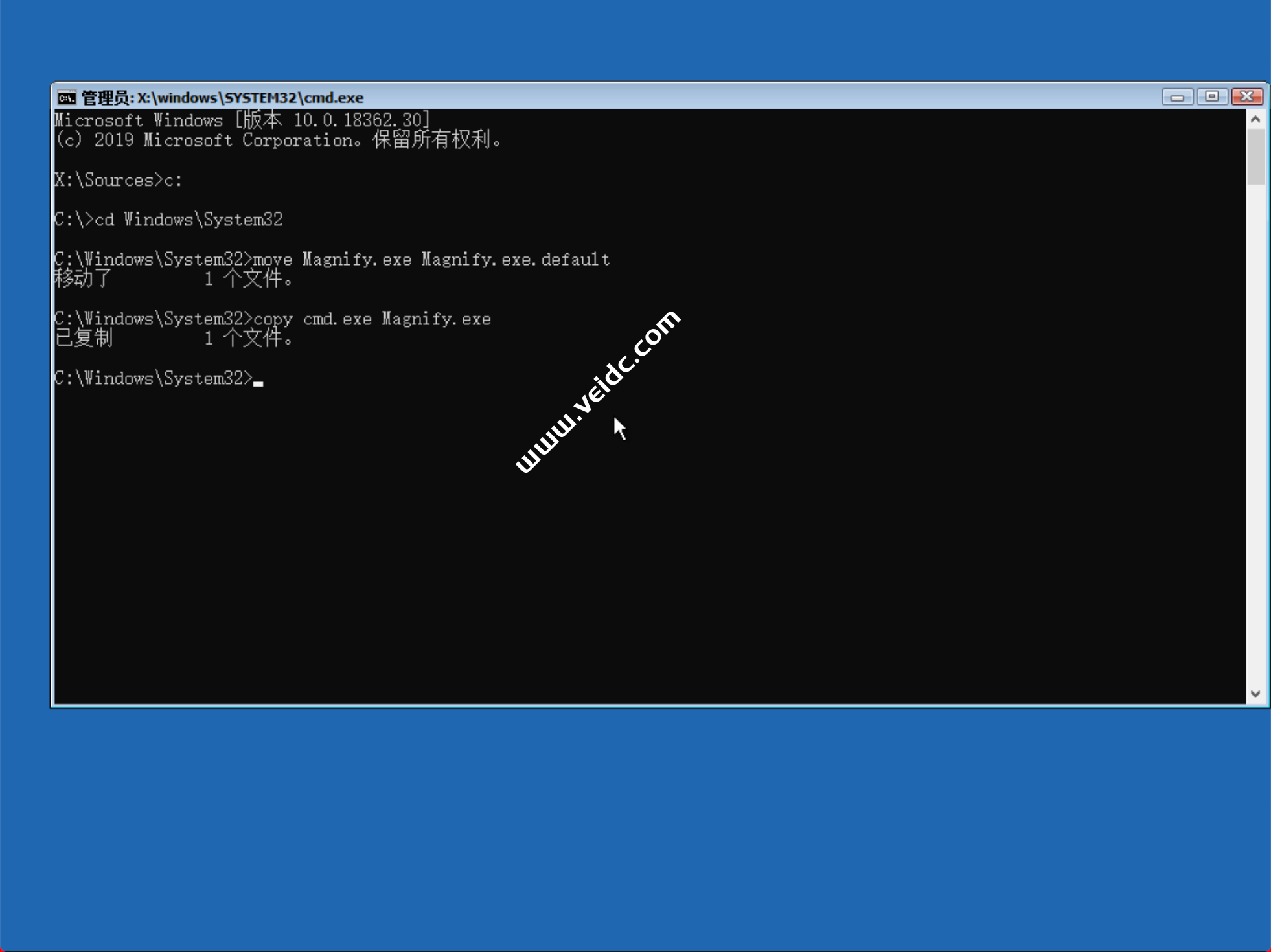This screenshot has width=1271, height=952.
Task: Maximize the cmd.exe window
Action: (x=1211, y=96)
